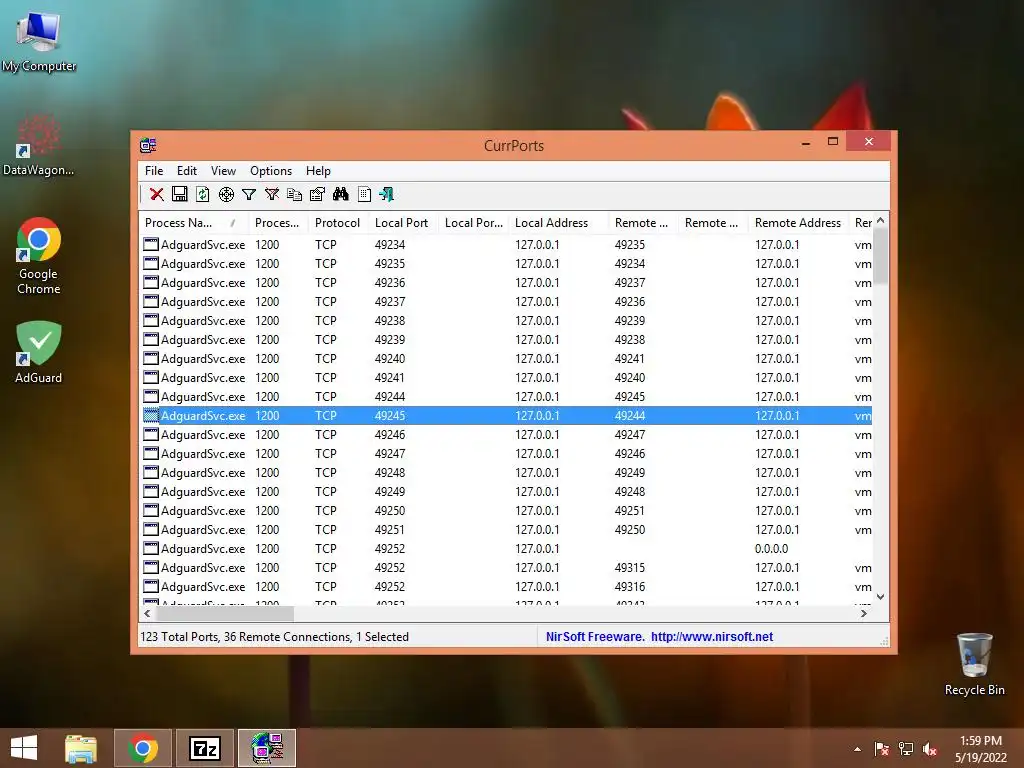Click the vertical scrollbar thumb
1024x768 pixels.
[880, 256]
